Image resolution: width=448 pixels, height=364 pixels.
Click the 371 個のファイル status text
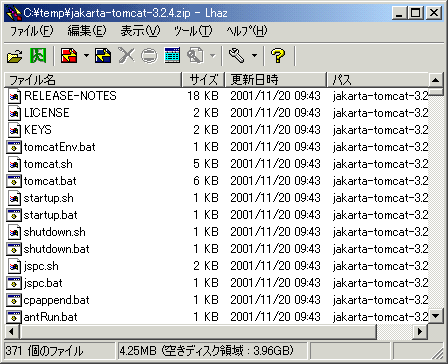44,351
